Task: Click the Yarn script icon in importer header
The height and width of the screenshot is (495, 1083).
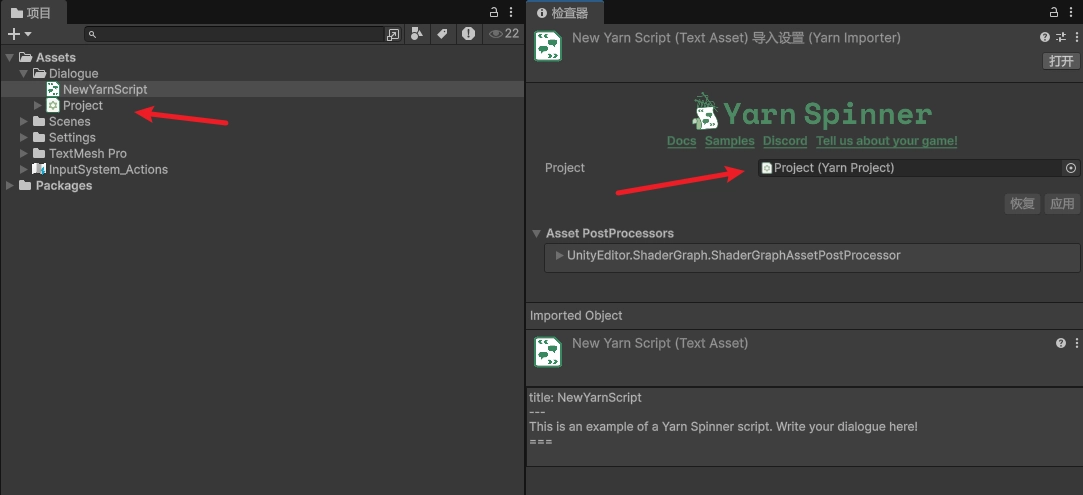Action: tap(548, 46)
